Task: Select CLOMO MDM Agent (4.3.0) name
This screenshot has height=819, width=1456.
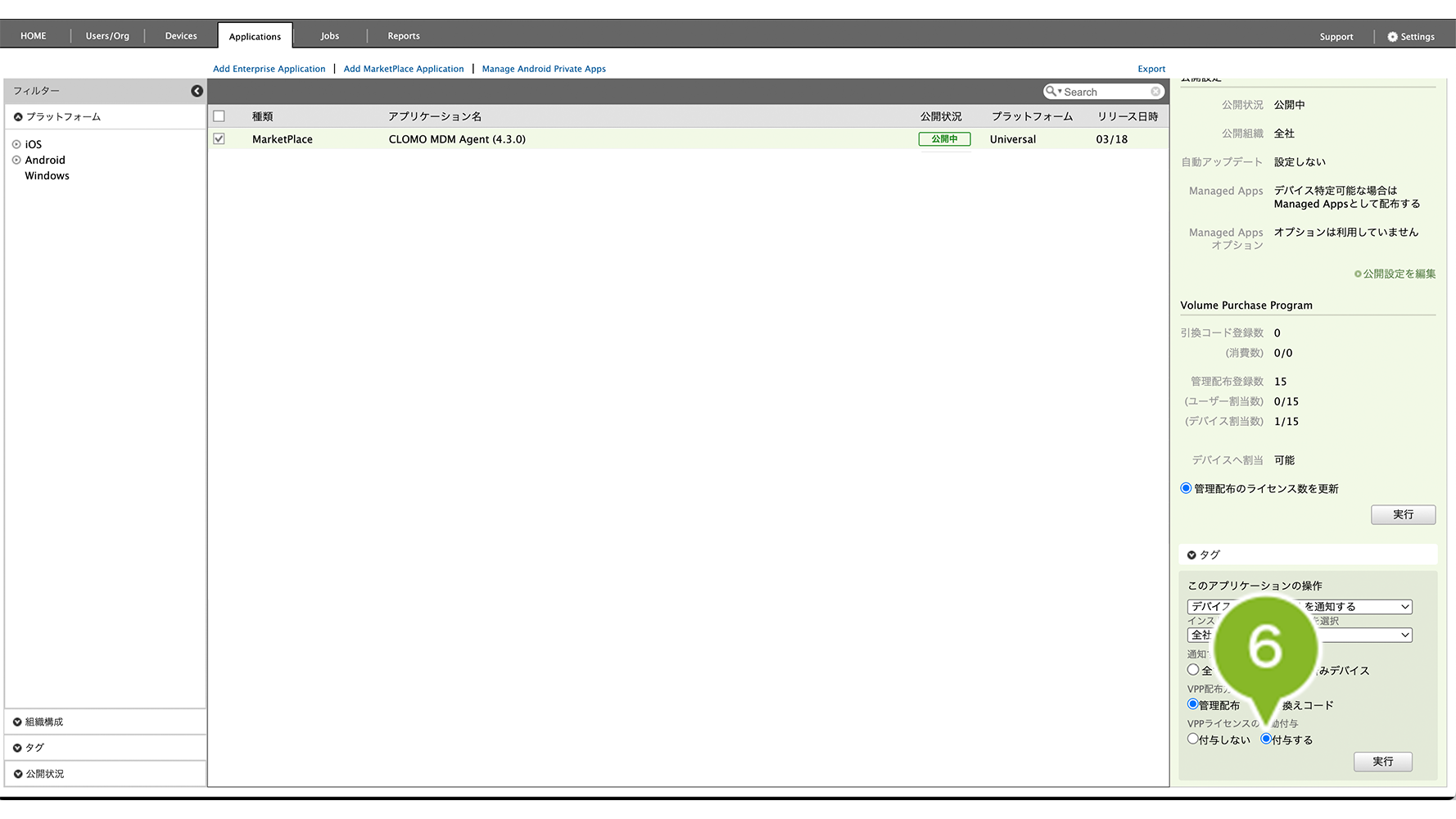Action: pyautogui.click(x=457, y=139)
